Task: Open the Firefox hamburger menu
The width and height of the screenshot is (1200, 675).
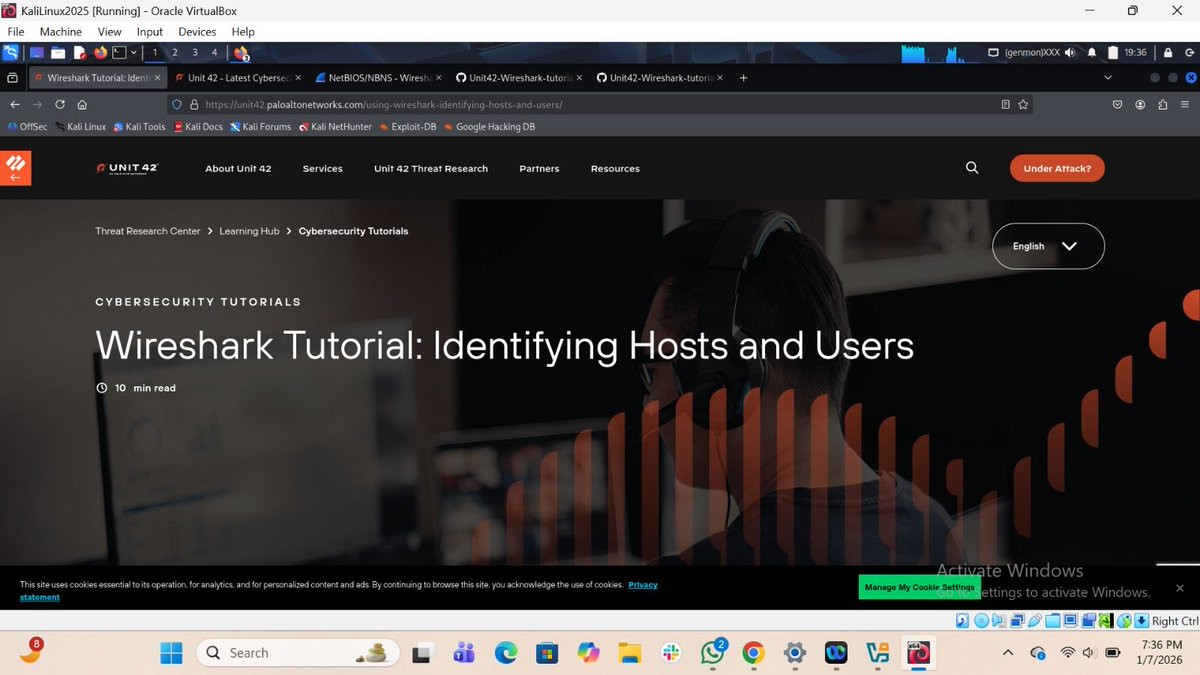Action: tap(1185, 104)
